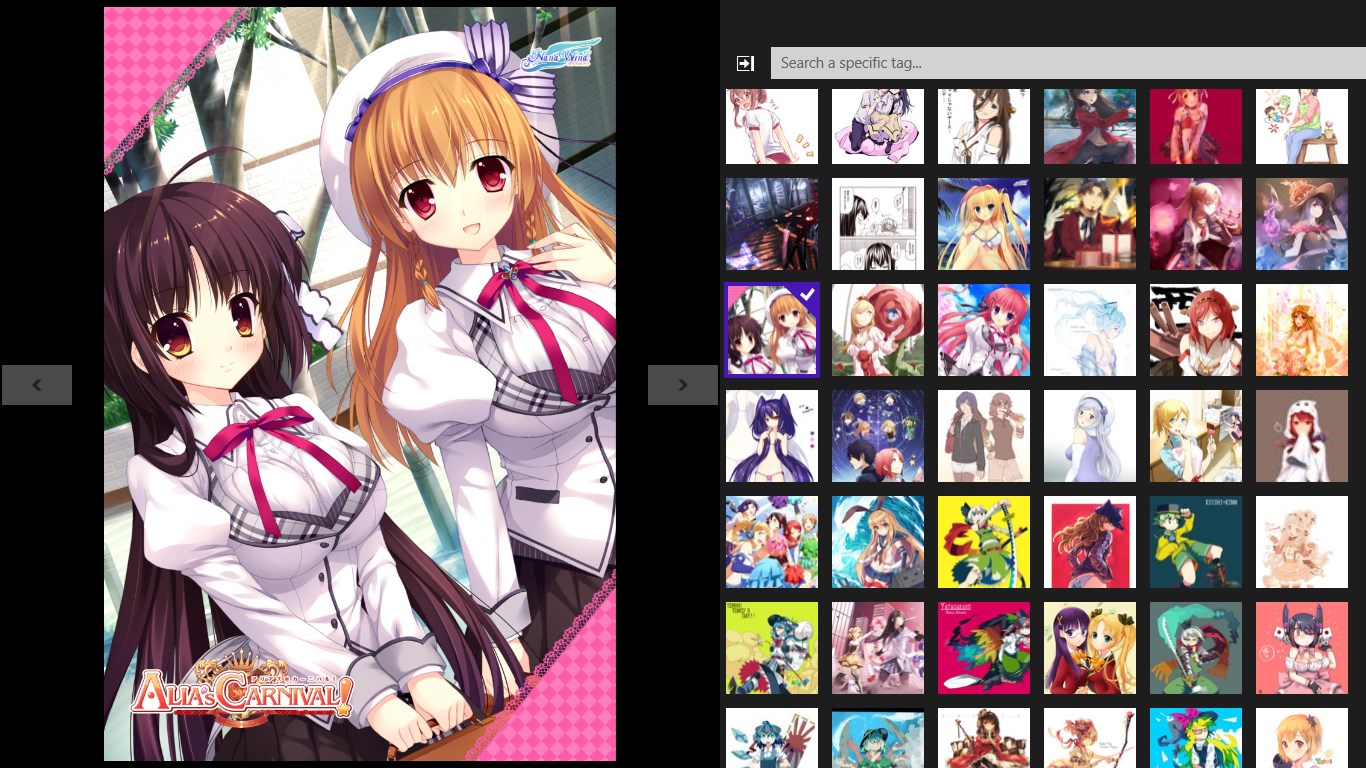Advance to the next image with right arrow
This screenshot has height=768, width=1366.
click(682, 385)
